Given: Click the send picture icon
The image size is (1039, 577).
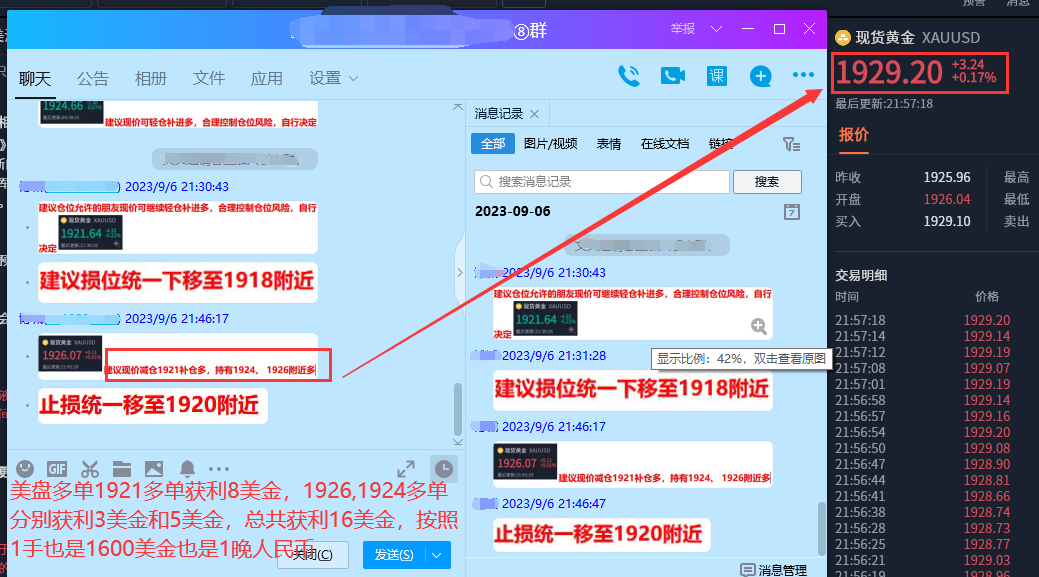Looking at the screenshot, I should [x=154, y=469].
